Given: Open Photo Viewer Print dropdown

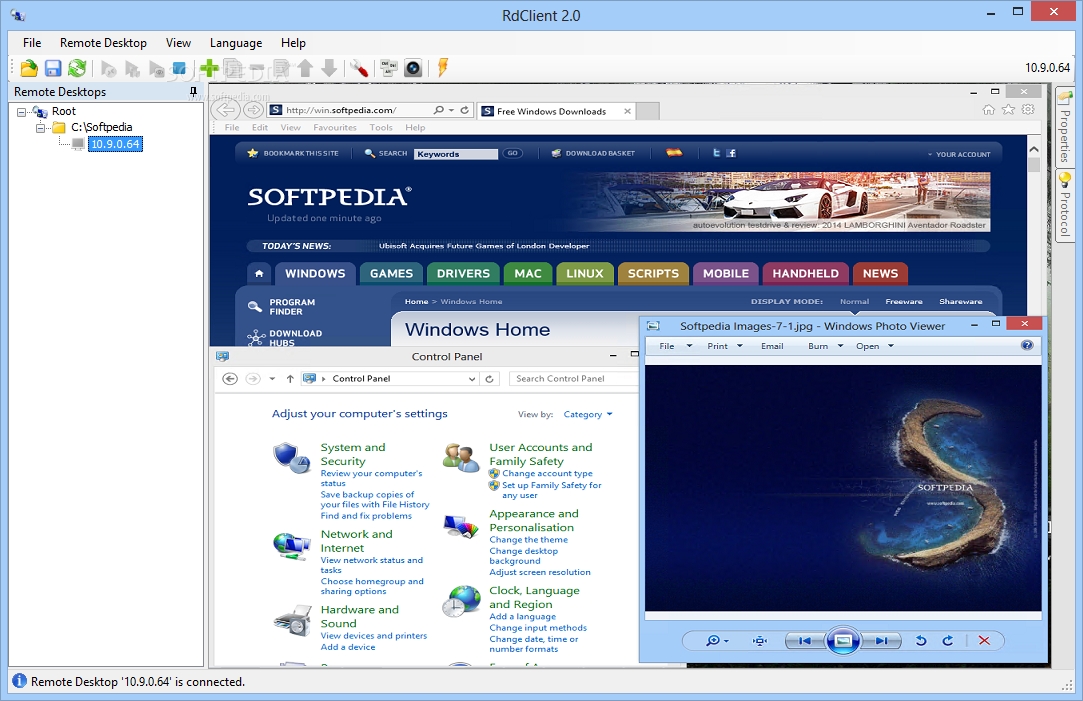Looking at the screenshot, I should click(x=725, y=346).
